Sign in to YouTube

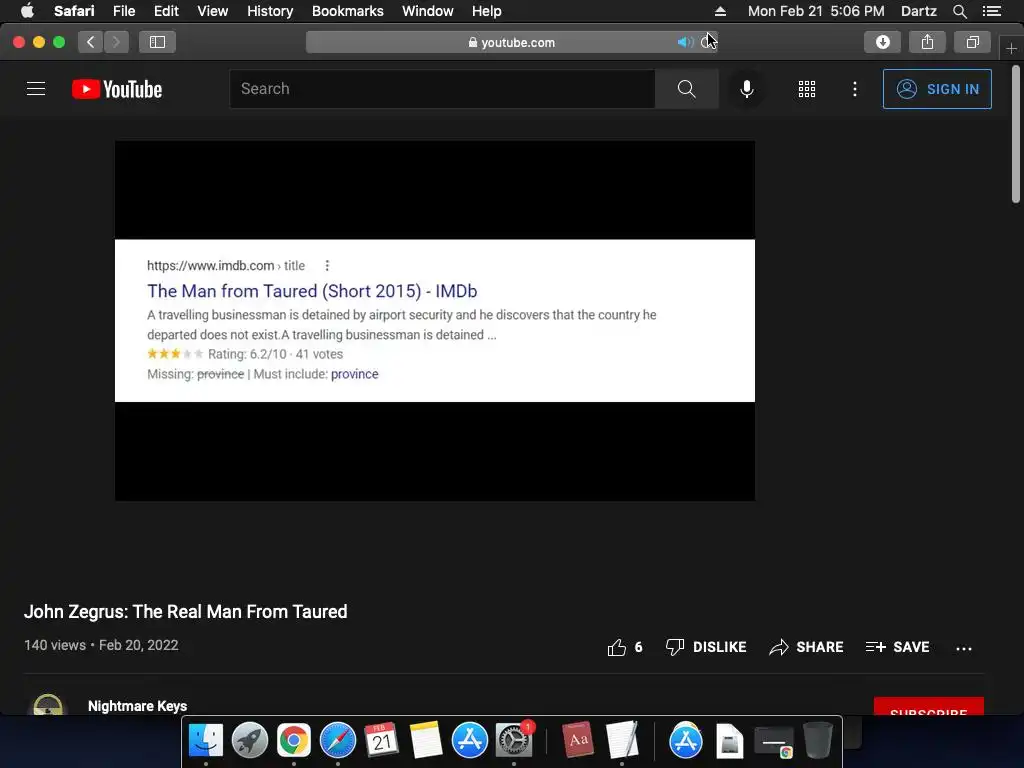[936, 89]
